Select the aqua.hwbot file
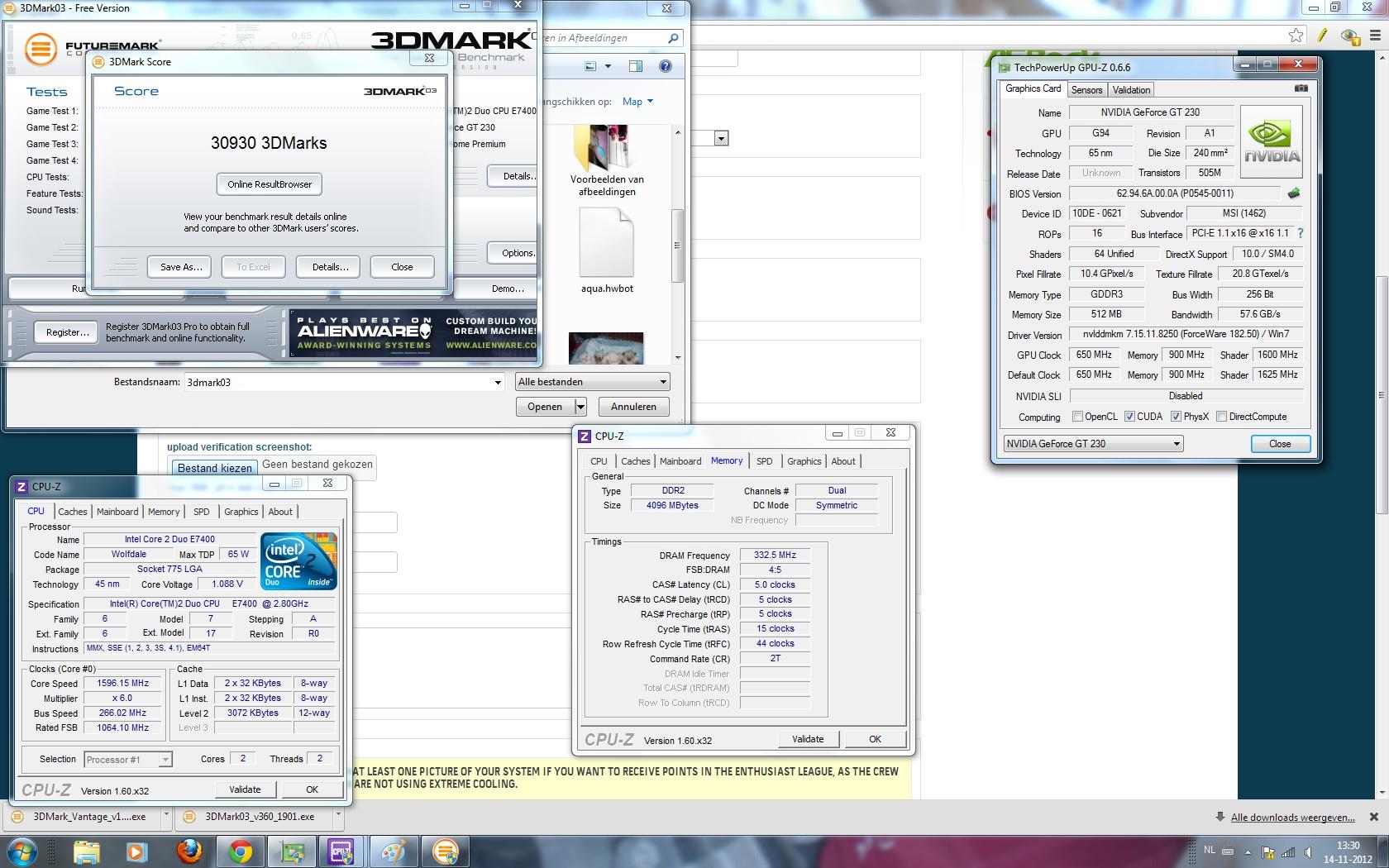This screenshot has height=868, width=1389. (607, 251)
